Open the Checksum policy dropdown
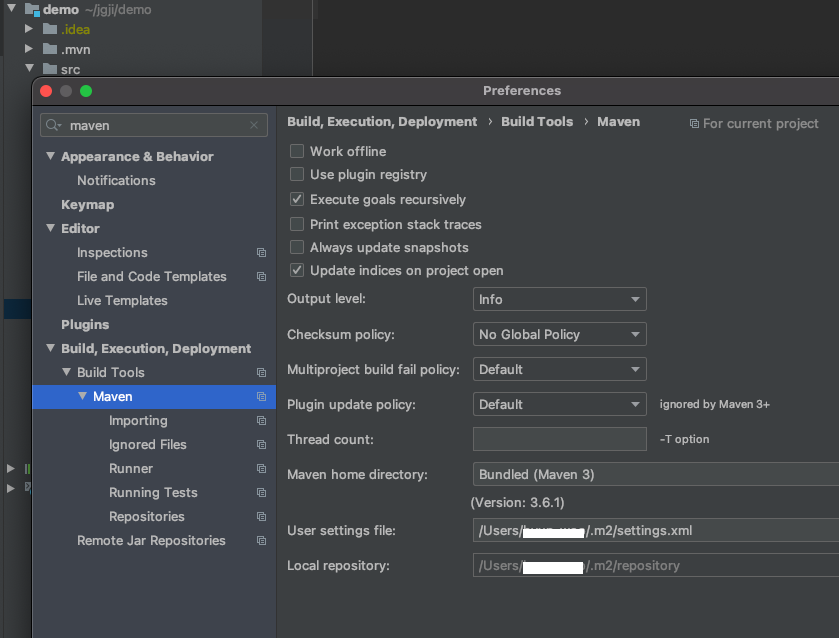This screenshot has width=839, height=638. pos(559,334)
